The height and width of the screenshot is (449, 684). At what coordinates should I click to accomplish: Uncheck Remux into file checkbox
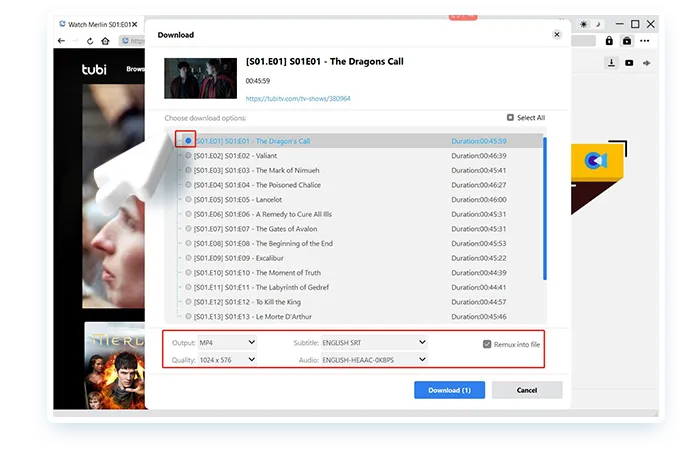click(487, 344)
